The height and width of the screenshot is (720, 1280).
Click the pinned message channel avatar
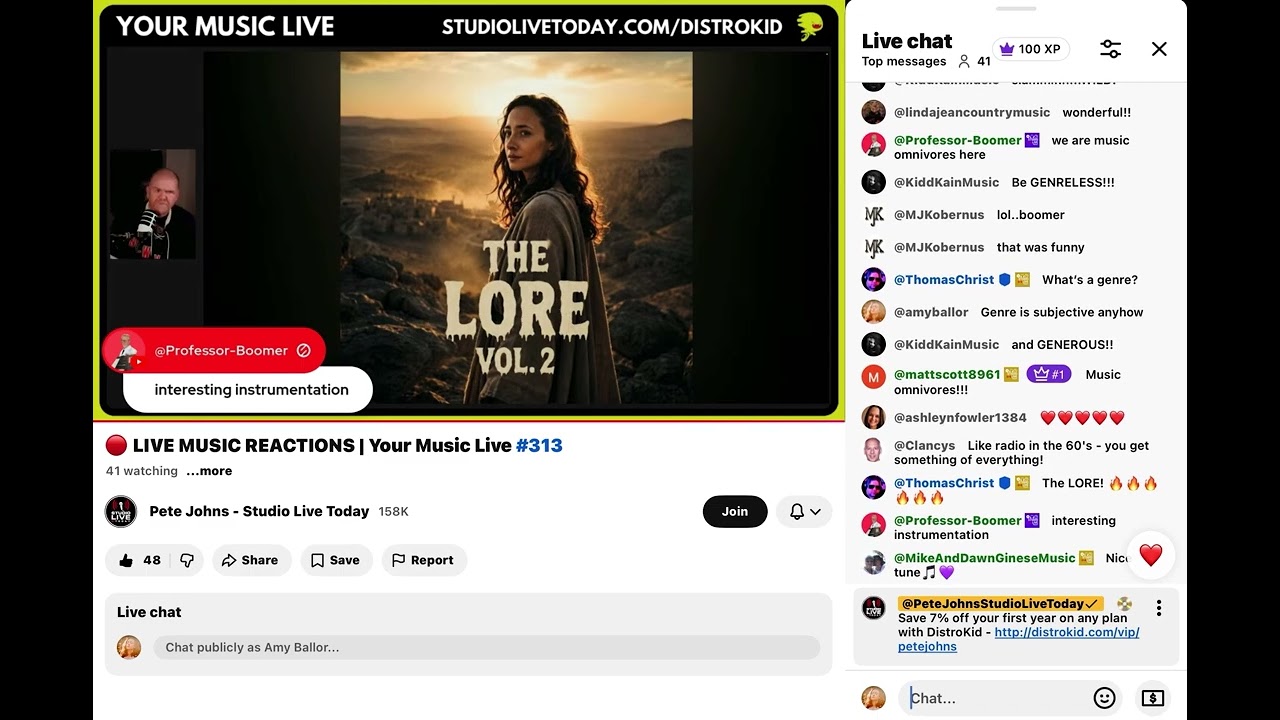tap(873, 607)
